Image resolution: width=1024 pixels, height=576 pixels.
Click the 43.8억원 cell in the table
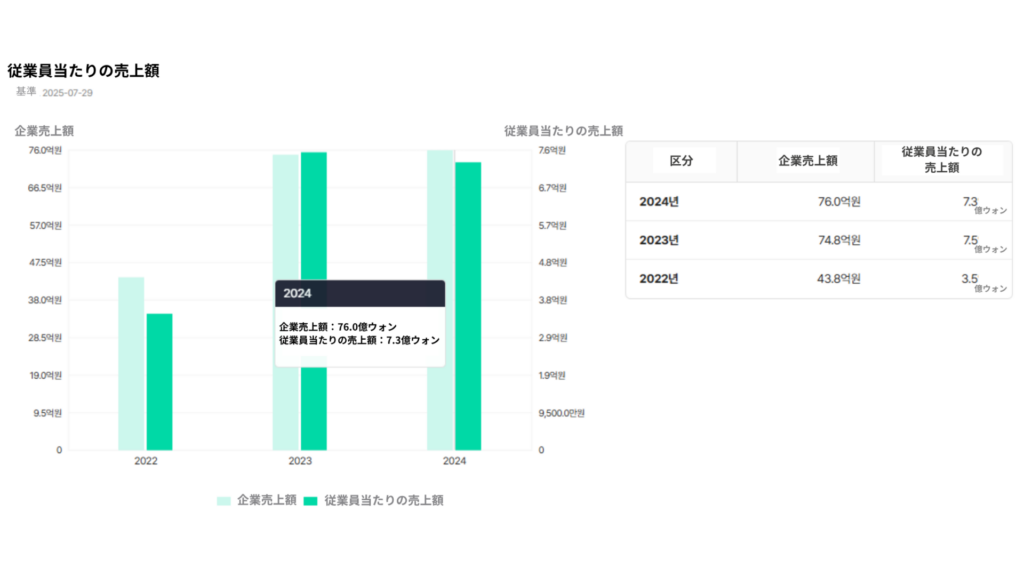point(838,279)
